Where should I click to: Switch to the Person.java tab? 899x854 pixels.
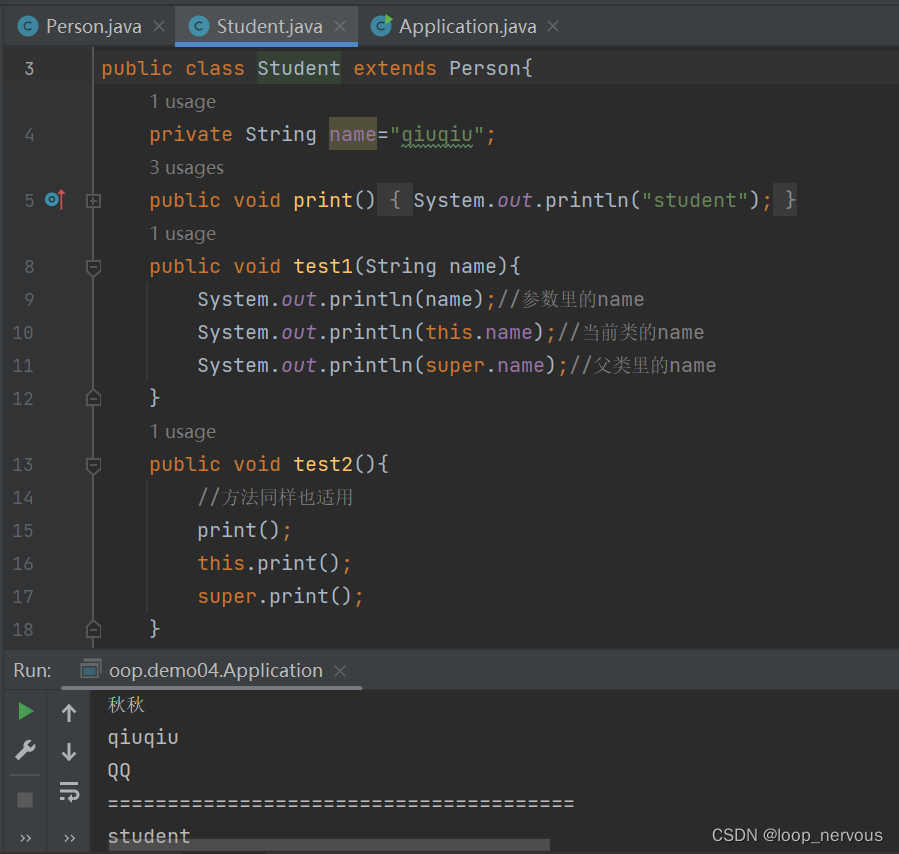tap(93, 26)
